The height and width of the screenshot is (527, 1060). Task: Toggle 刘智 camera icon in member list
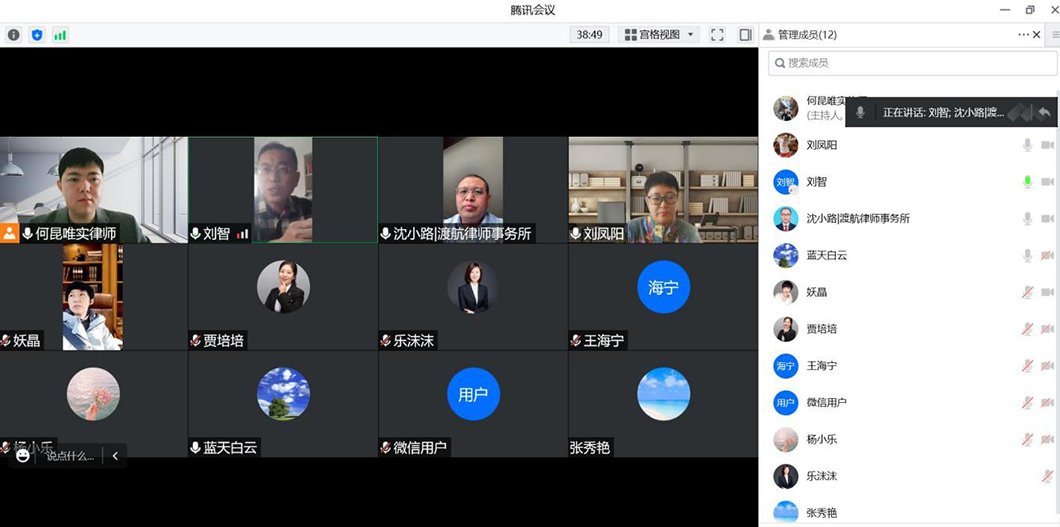(1047, 182)
